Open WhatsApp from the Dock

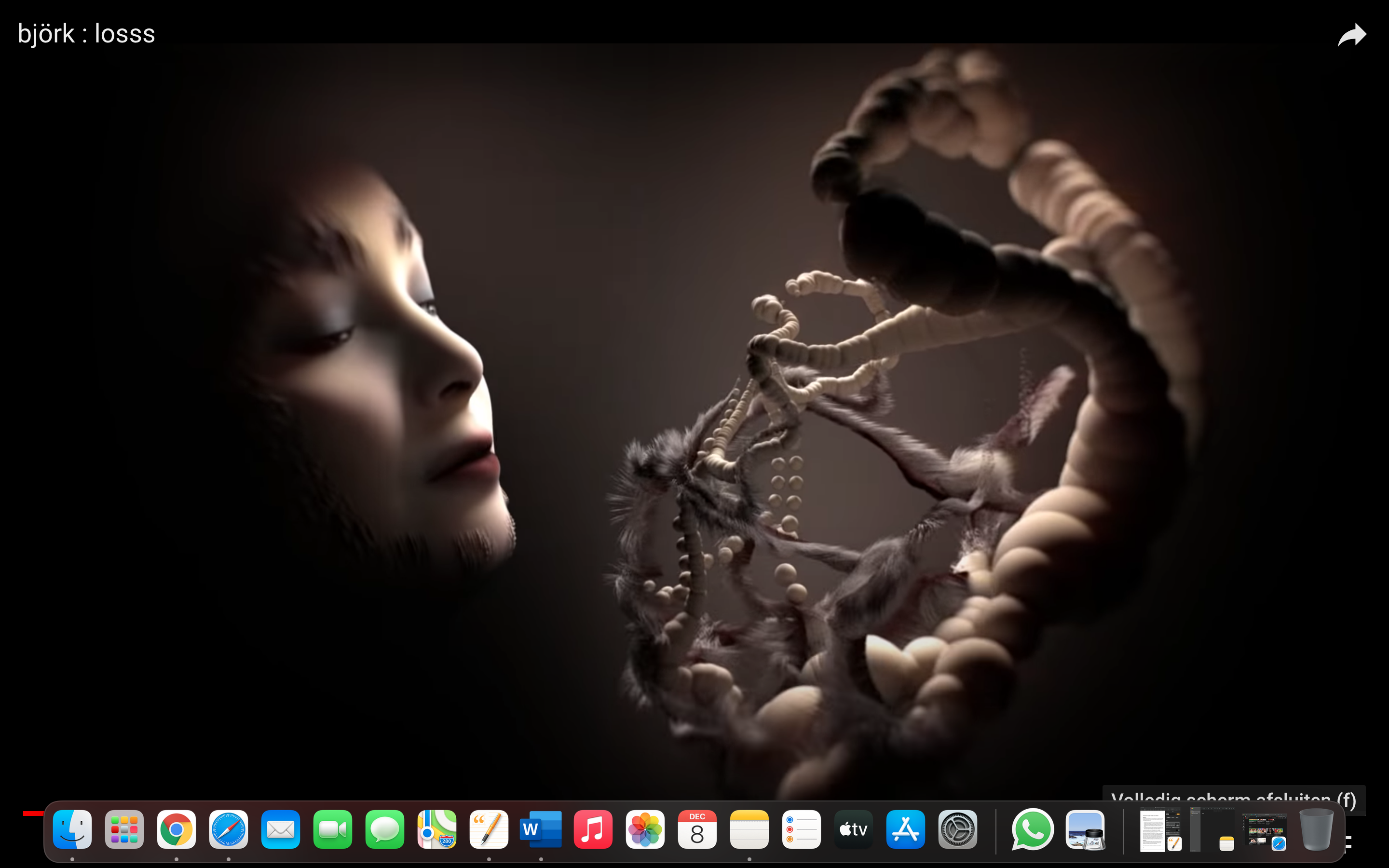pos(1033,829)
